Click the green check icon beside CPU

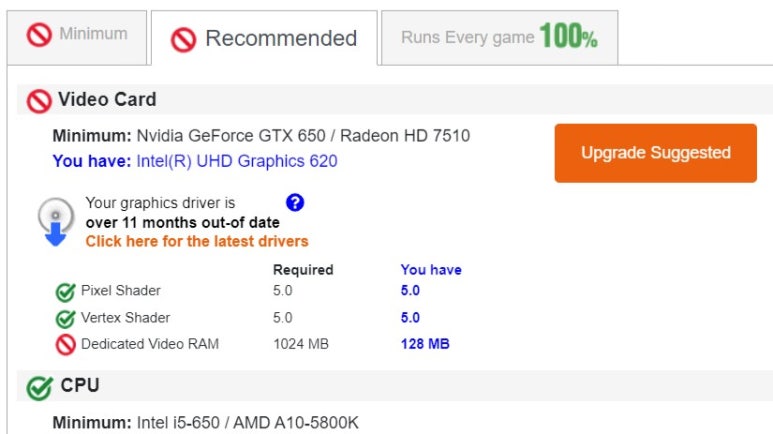click(x=39, y=386)
